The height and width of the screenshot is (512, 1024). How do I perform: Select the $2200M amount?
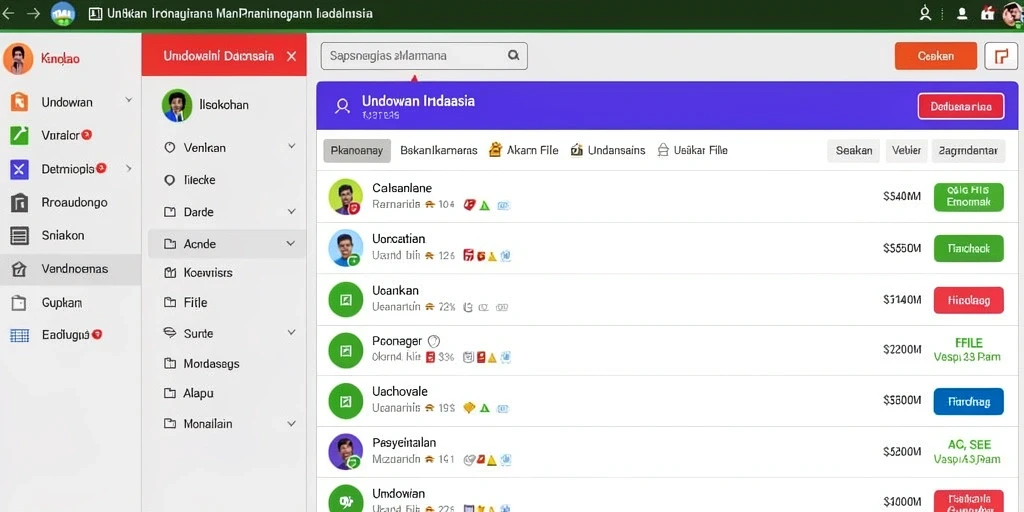click(x=902, y=349)
